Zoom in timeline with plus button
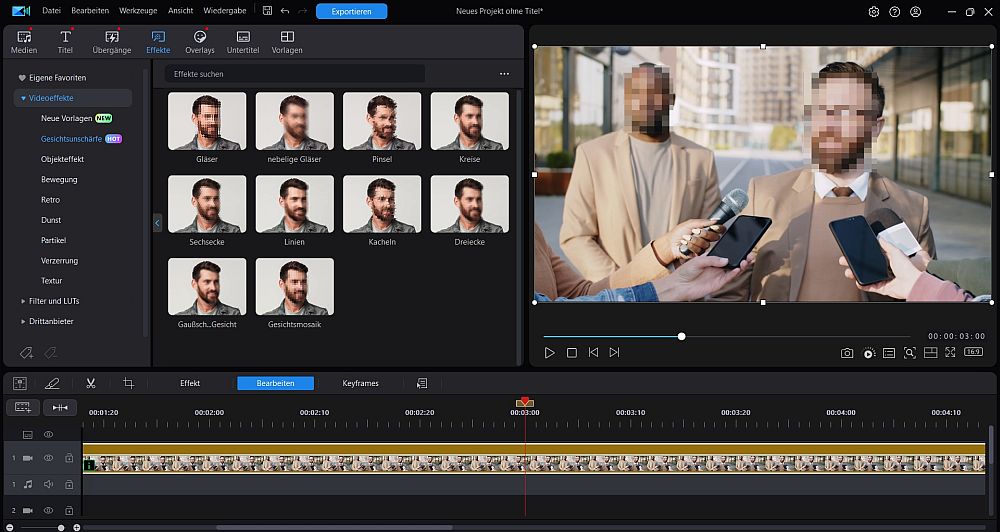The width and height of the screenshot is (1000, 532). (x=77, y=528)
